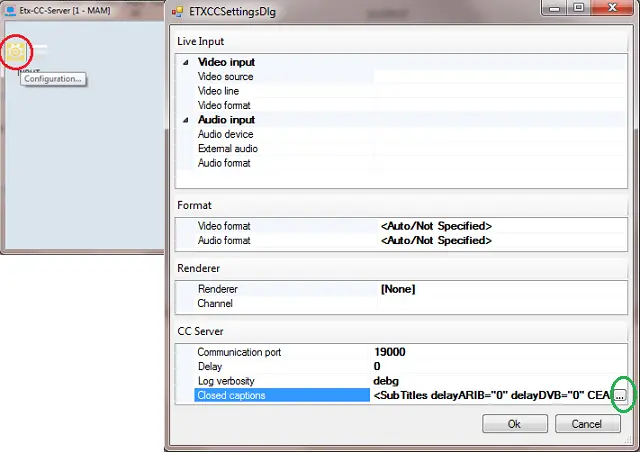Click the ETXCCSettingsDlg title bar icon
Viewport: 640px width, 453px height.
pos(178,13)
